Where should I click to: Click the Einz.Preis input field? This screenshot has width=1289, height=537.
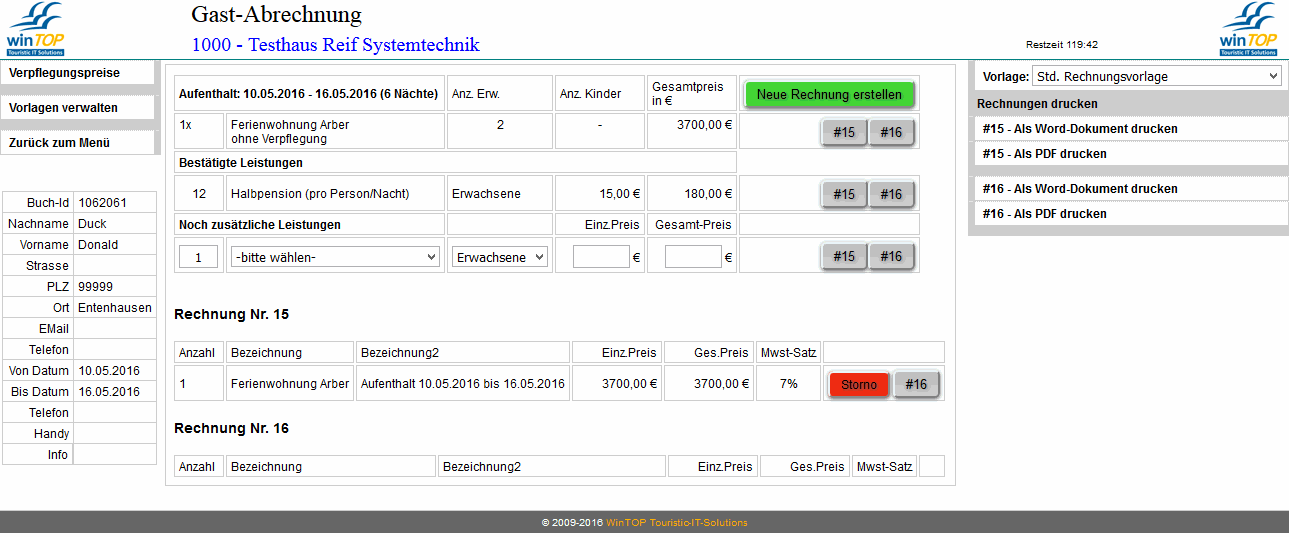click(601, 257)
